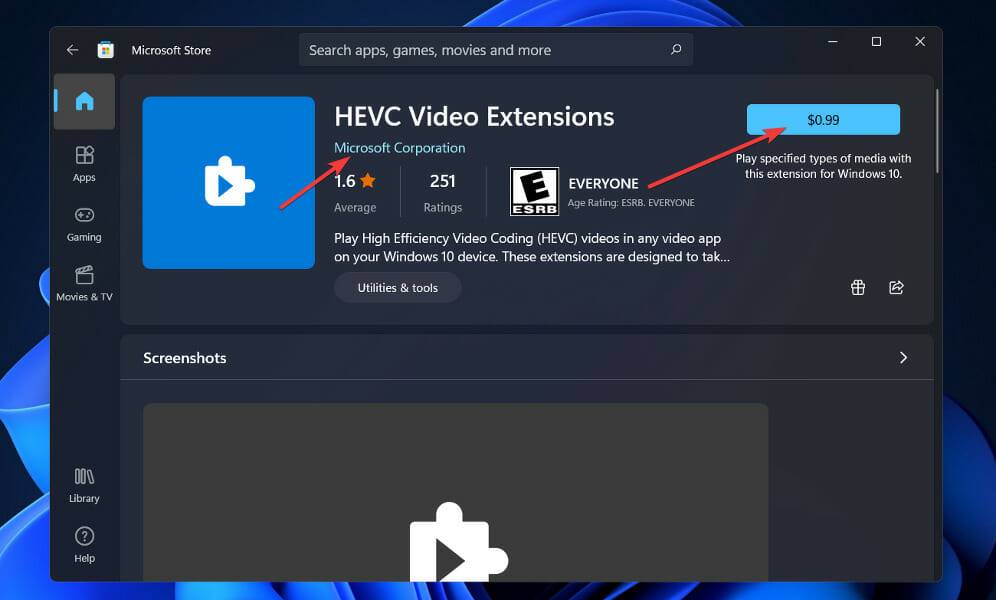Open the HEVC screenshot preview thumbnail

455,493
